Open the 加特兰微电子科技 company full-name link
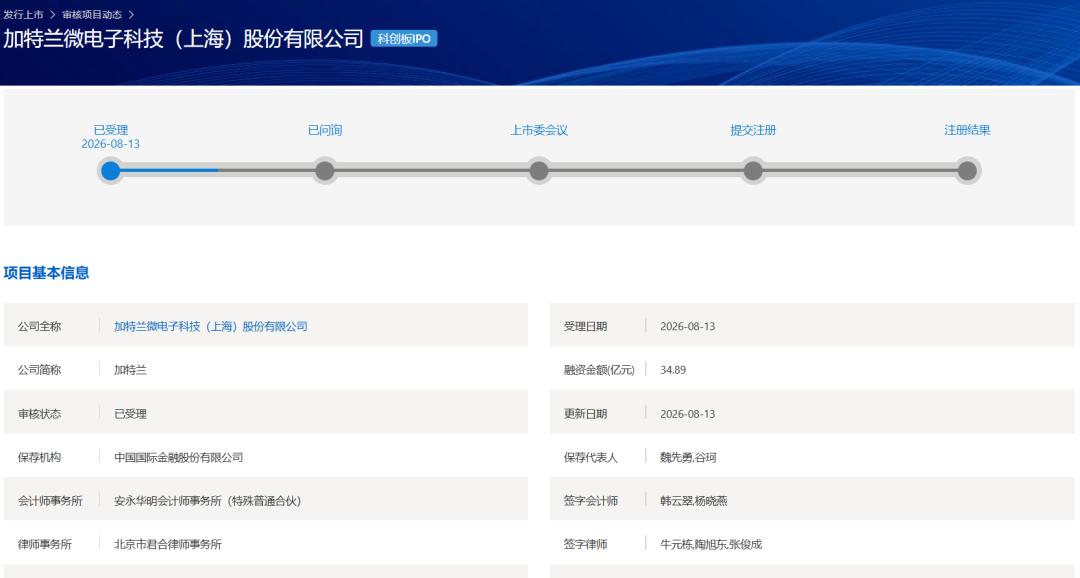Viewport: 1080px width, 578px height. tap(211, 327)
